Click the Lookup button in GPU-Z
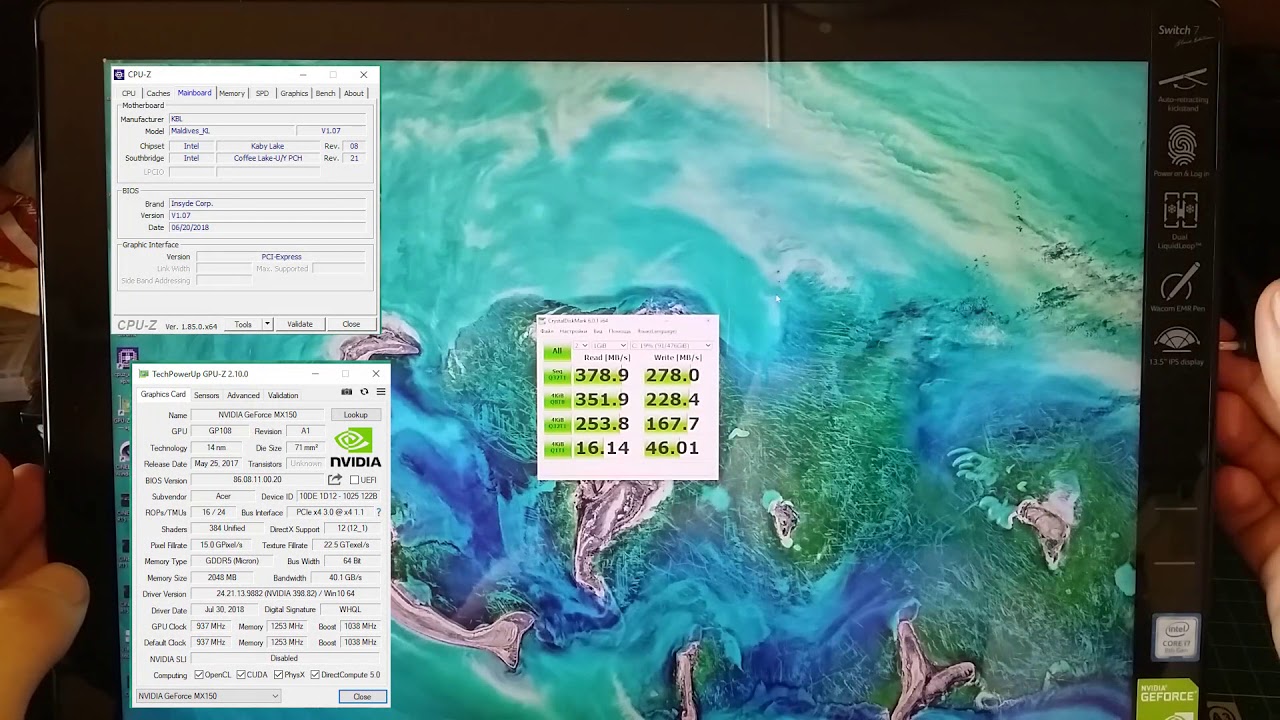Viewport: 1280px width, 720px height. pos(356,415)
